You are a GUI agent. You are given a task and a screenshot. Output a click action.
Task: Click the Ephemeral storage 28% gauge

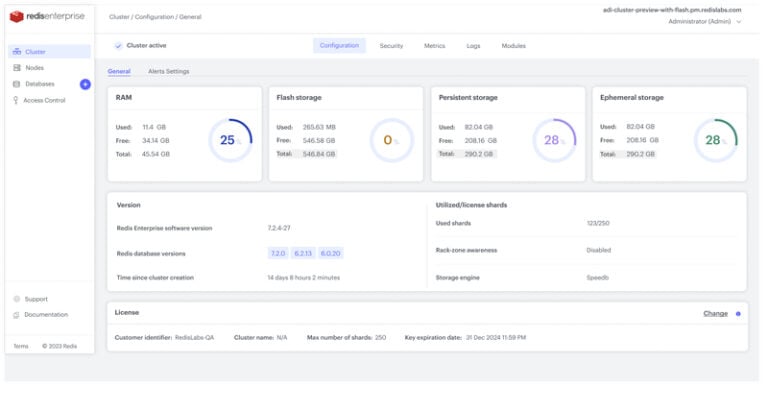714,140
